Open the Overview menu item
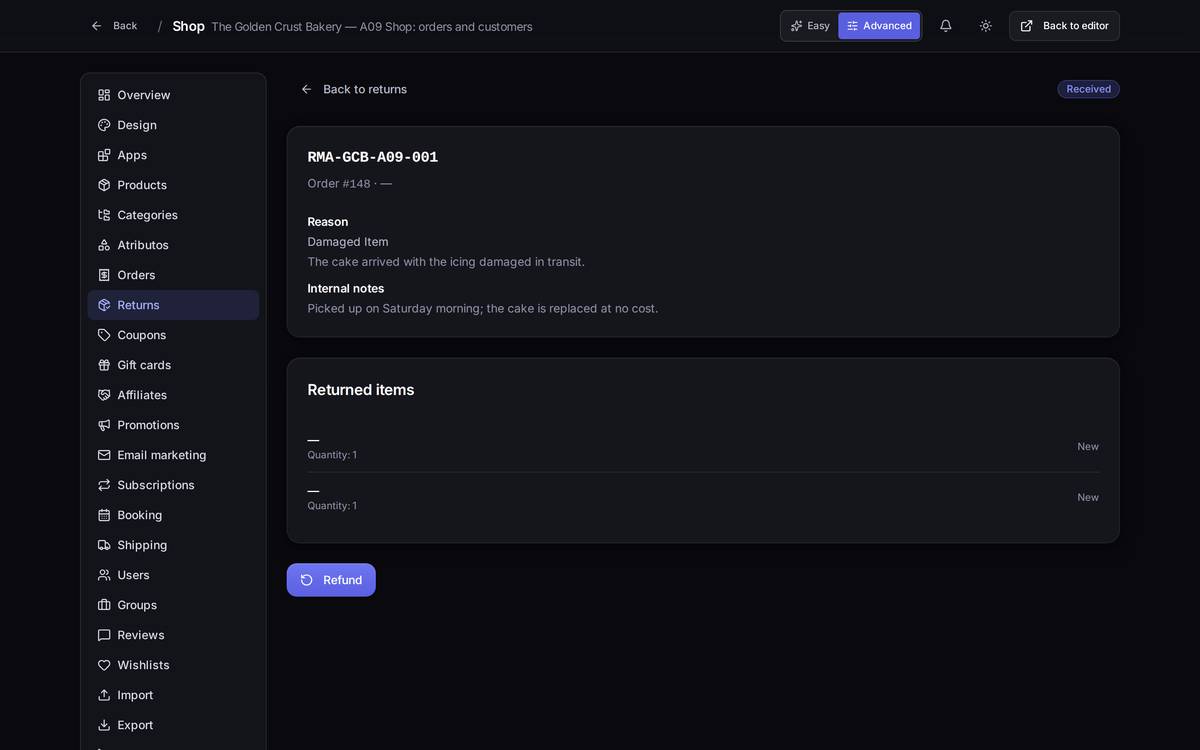The image size is (1200, 750). 173,95
